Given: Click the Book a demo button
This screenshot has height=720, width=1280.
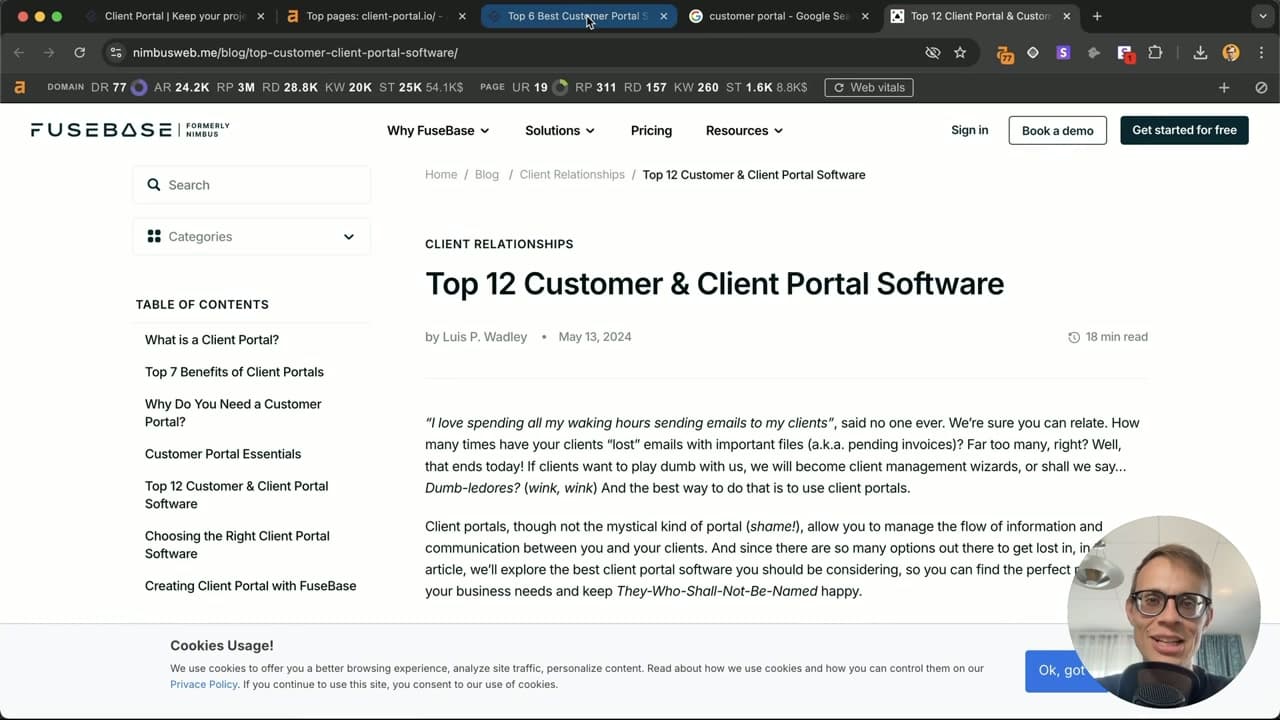Looking at the screenshot, I should (x=1057, y=130).
